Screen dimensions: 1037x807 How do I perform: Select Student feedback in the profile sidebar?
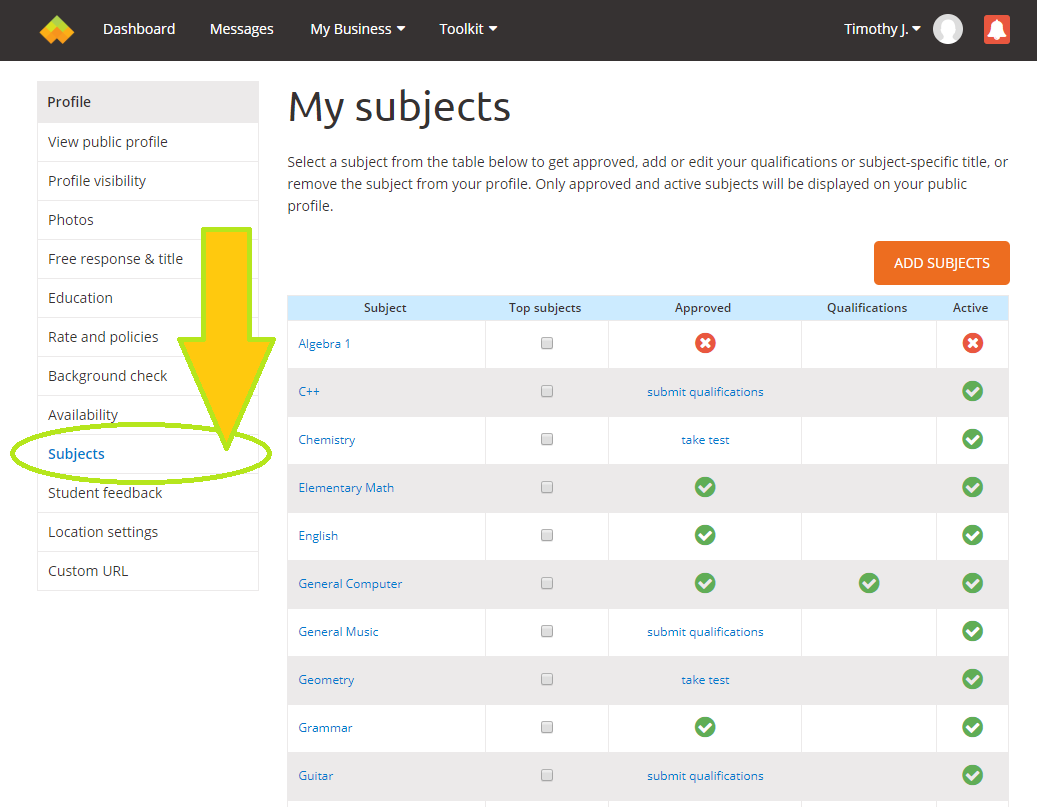[105, 493]
